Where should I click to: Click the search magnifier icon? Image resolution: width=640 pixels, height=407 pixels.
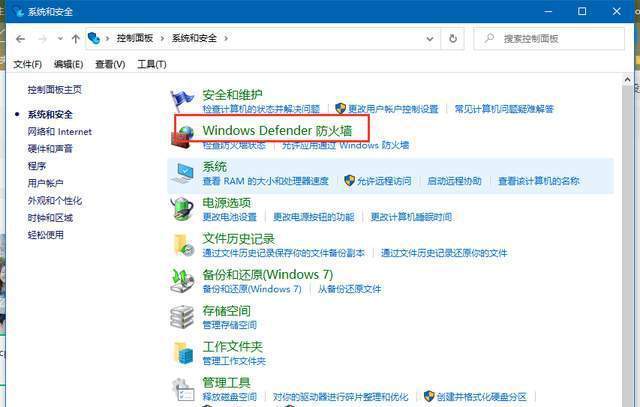[x=489, y=38]
